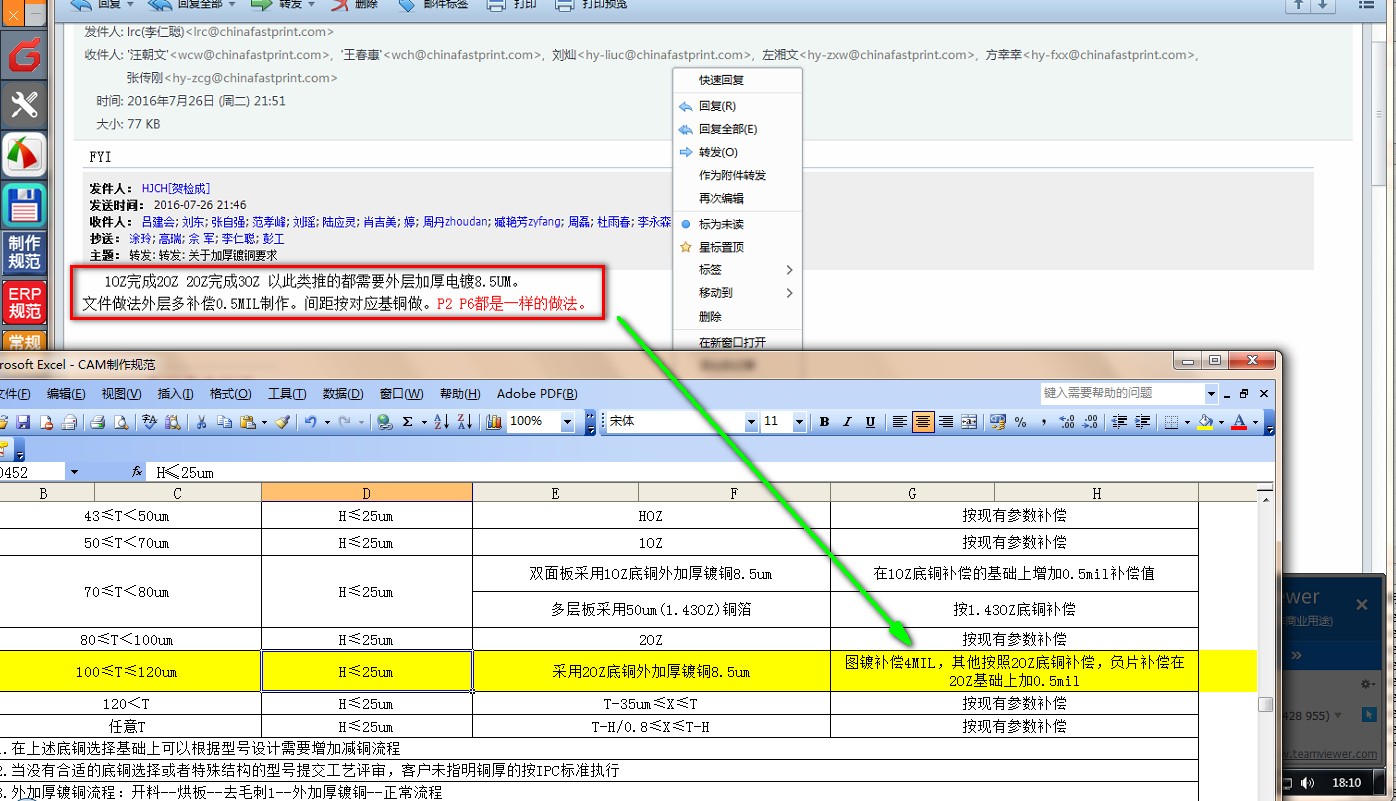Click Increase Indent icon

coord(1143,422)
